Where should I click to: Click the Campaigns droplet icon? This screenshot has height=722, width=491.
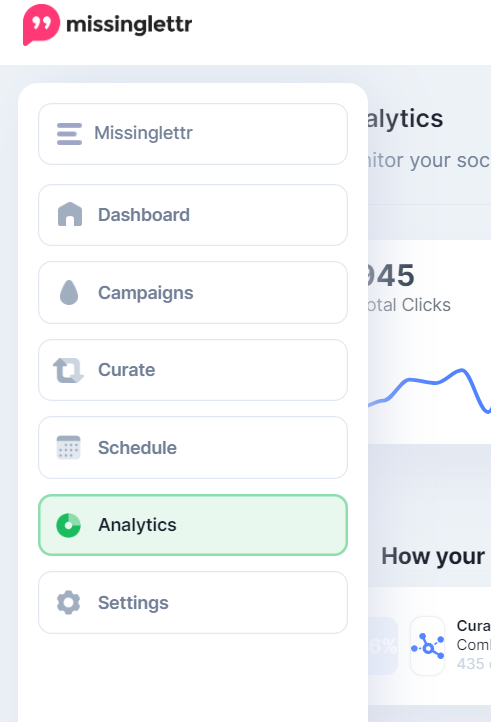click(x=69, y=292)
